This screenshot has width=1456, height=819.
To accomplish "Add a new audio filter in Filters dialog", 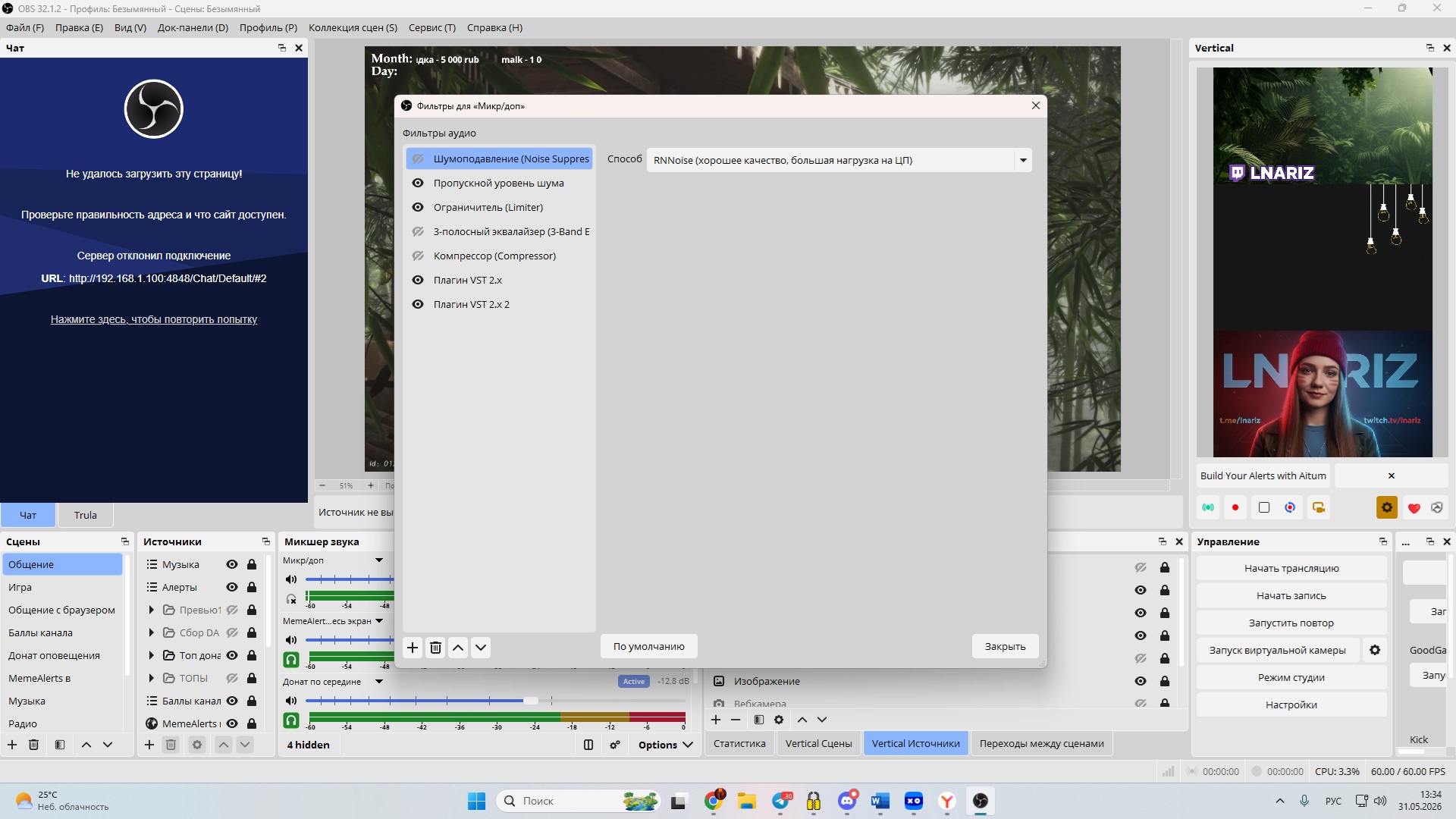I will 413,648.
